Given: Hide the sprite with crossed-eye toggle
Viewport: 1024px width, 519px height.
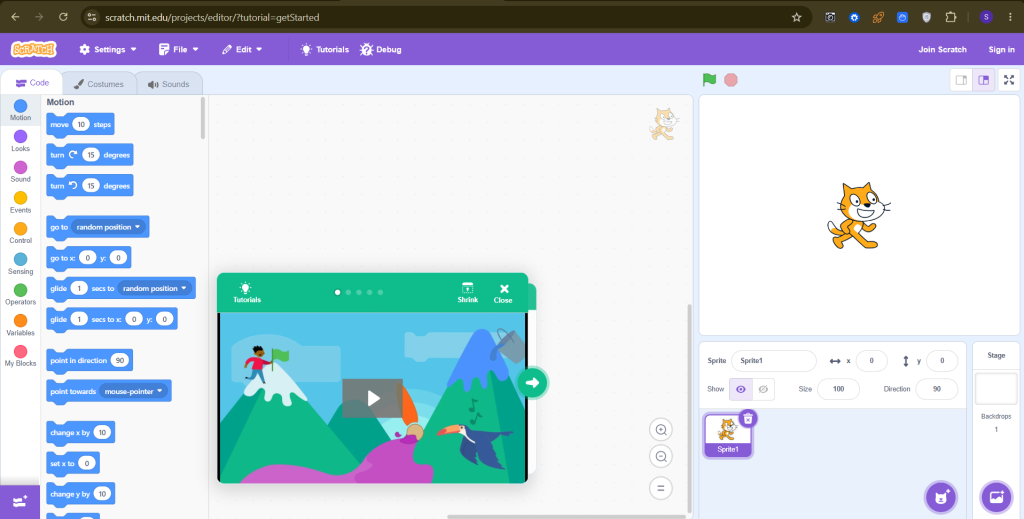Looking at the screenshot, I should pyautogui.click(x=763, y=389).
